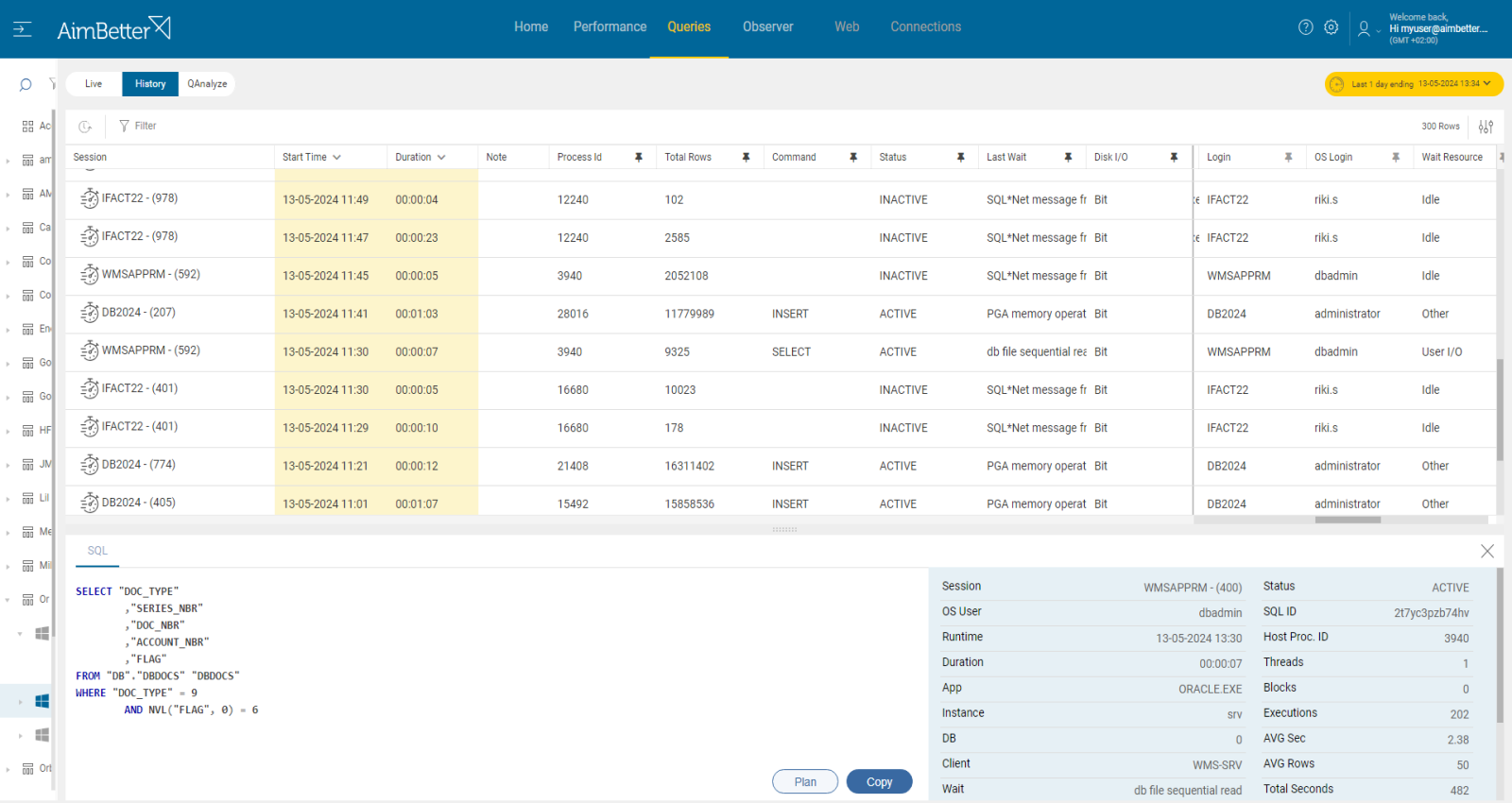Screen dimensions: 1512x803
Task: Pin the Last Wait column
Action: click(x=1068, y=158)
